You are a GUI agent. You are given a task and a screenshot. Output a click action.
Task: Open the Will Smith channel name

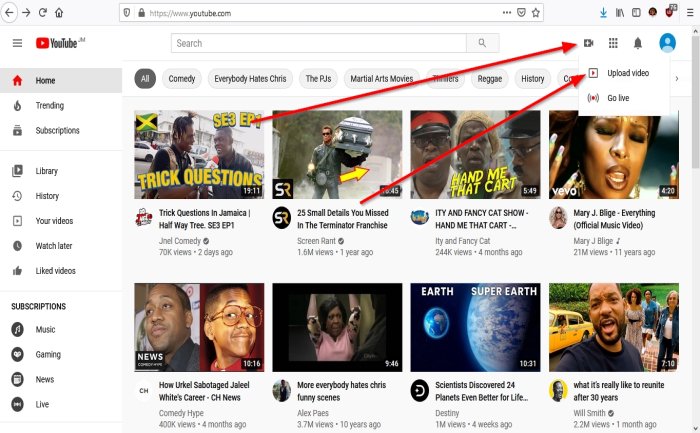point(589,413)
